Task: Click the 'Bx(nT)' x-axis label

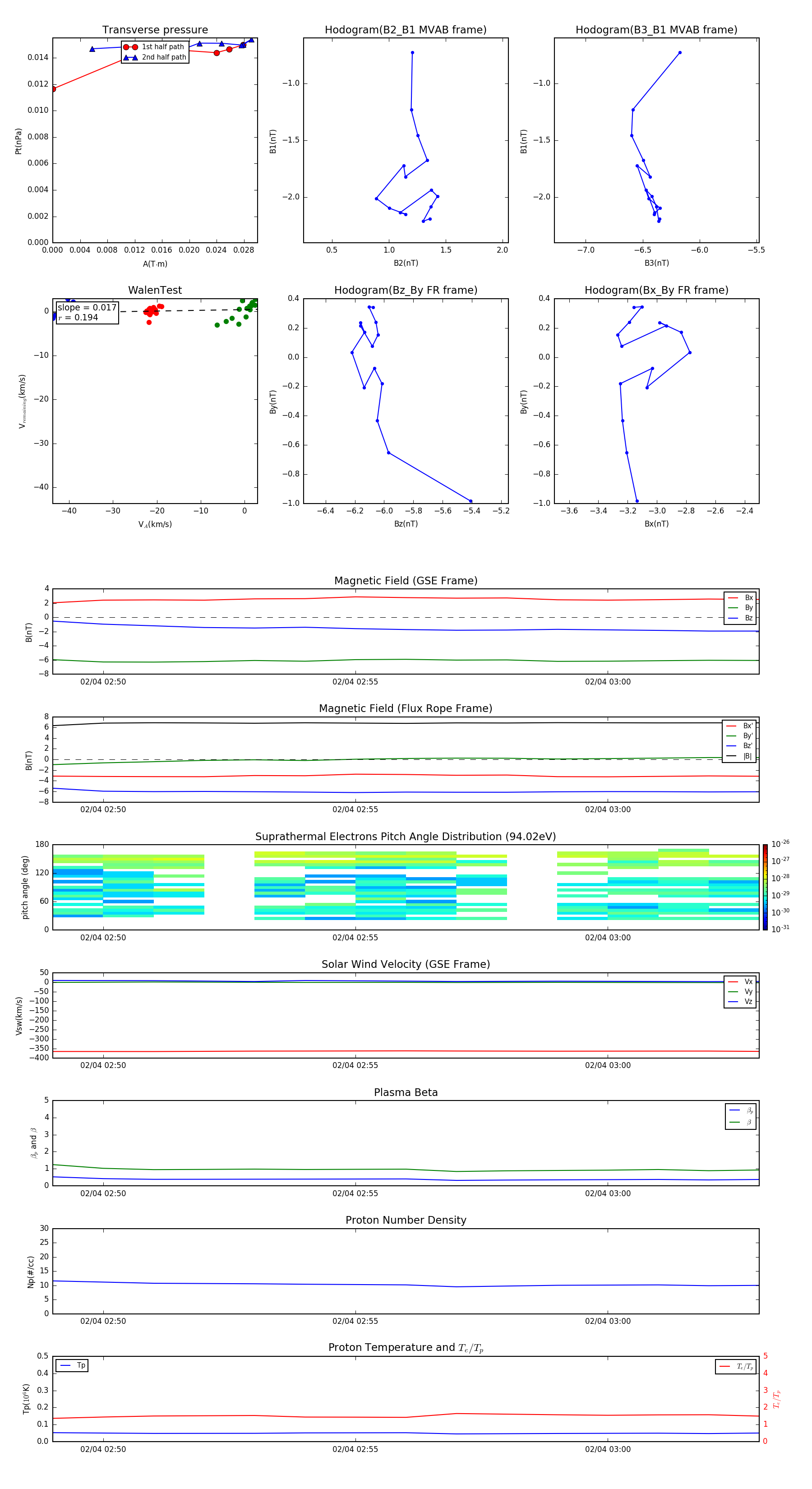Action: point(656,524)
